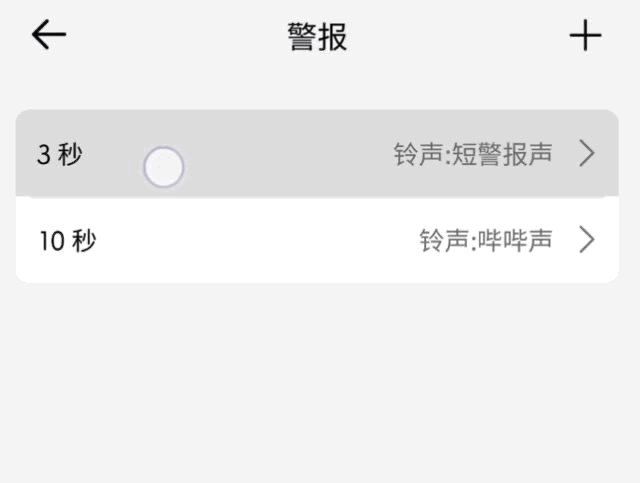This screenshot has width=640, height=483.
Task: Change ringtone for the 3 秒 alert
Action: click(x=473, y=154)
